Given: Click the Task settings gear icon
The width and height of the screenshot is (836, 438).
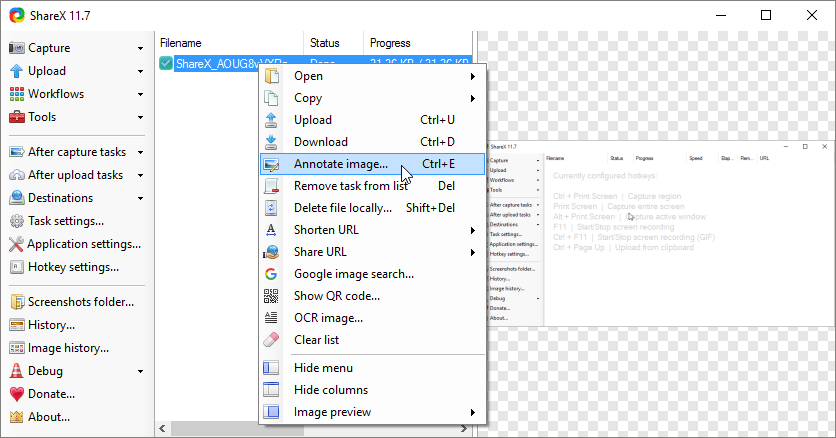Looking at the screenshot, I should click(17, 221).
